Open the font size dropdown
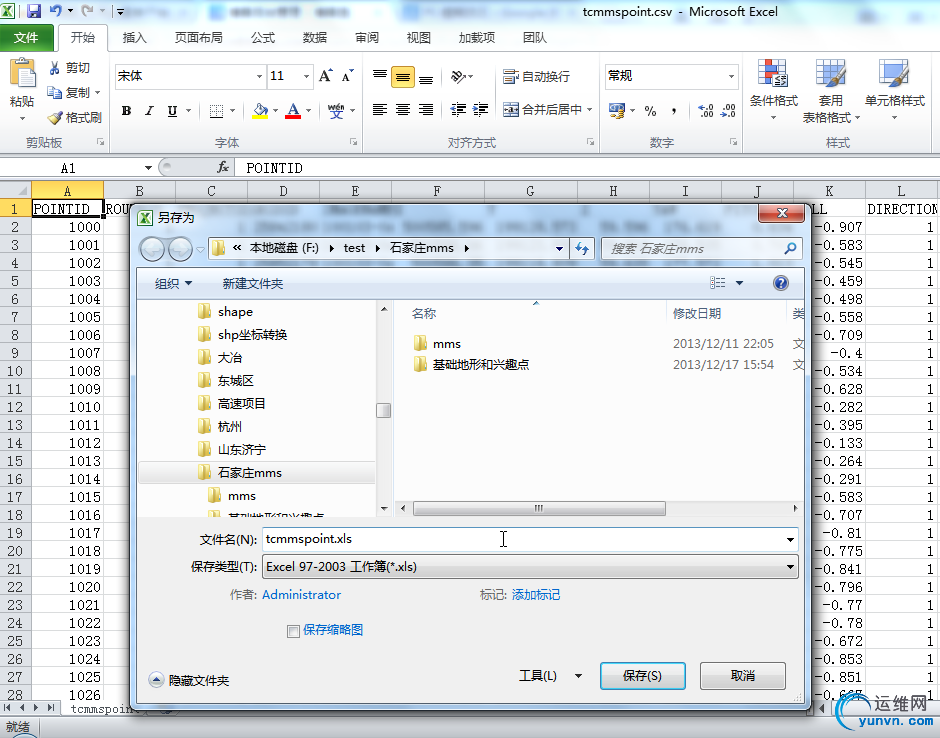 coord(306,76)
